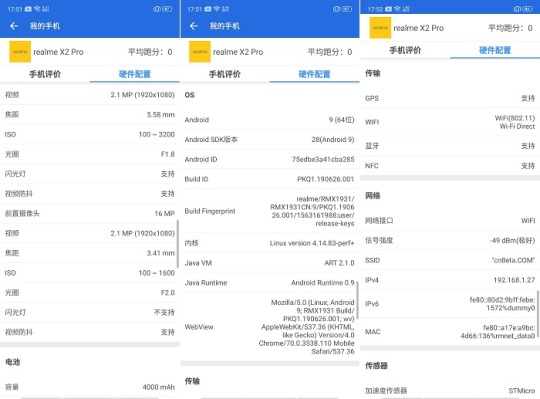Select the Android ID row
This screenshot has width=540, height=399.
[270, 159]
